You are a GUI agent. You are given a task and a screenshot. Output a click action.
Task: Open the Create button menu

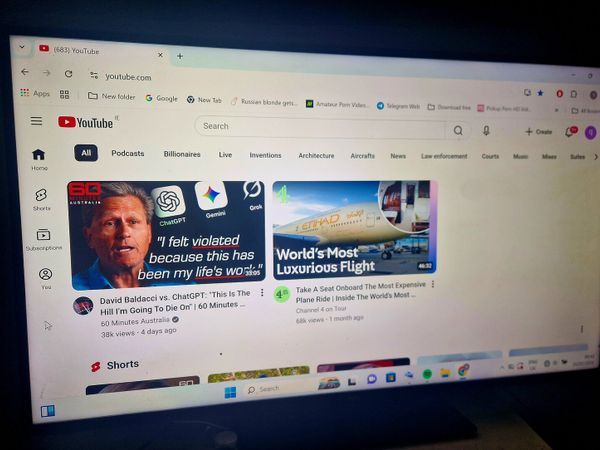(538, 132)
